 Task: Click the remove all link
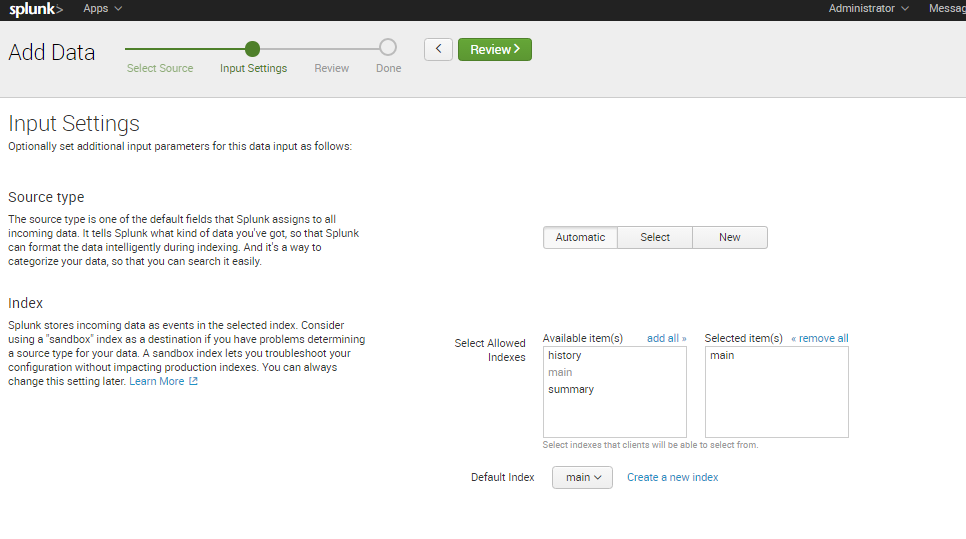click(x=819, y=338)
